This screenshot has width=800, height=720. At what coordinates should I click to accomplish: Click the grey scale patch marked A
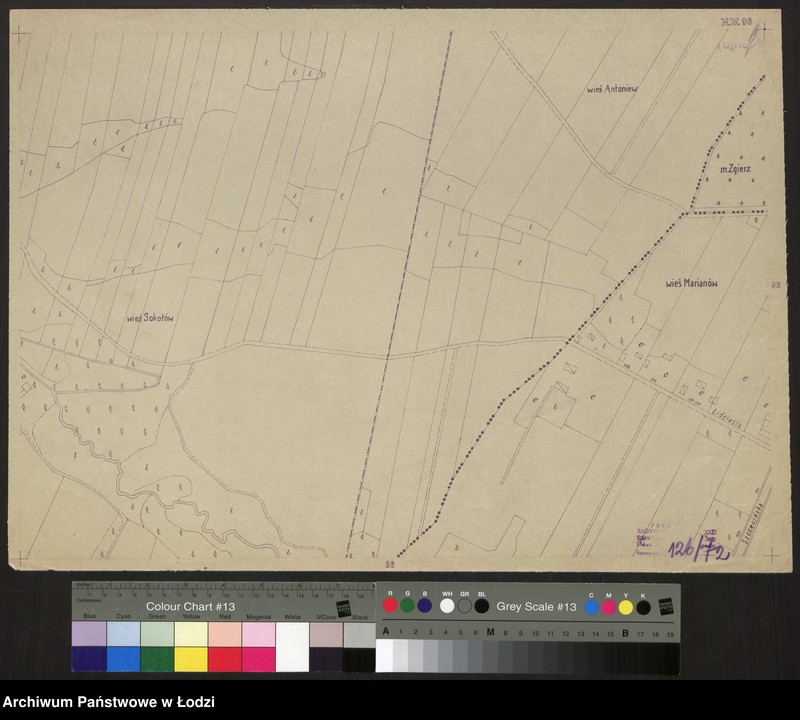384,655
